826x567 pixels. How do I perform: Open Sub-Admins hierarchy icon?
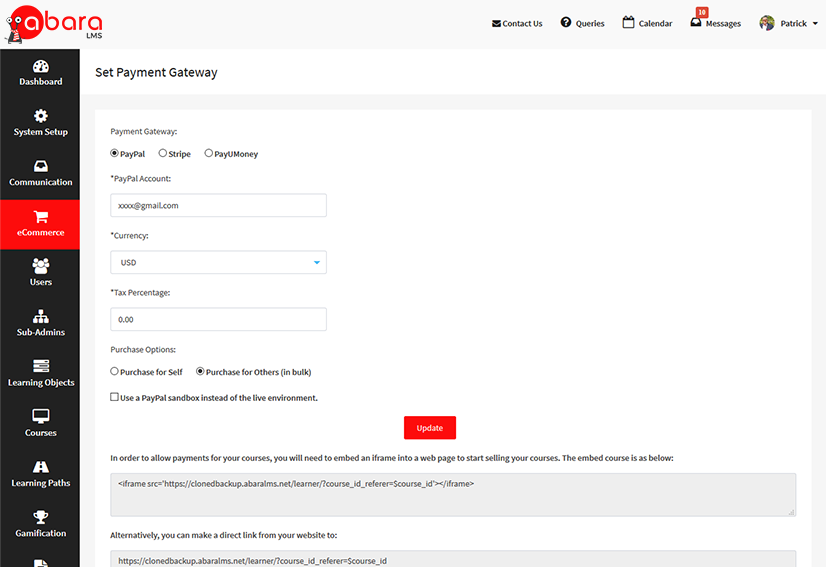tap(41, 316)
